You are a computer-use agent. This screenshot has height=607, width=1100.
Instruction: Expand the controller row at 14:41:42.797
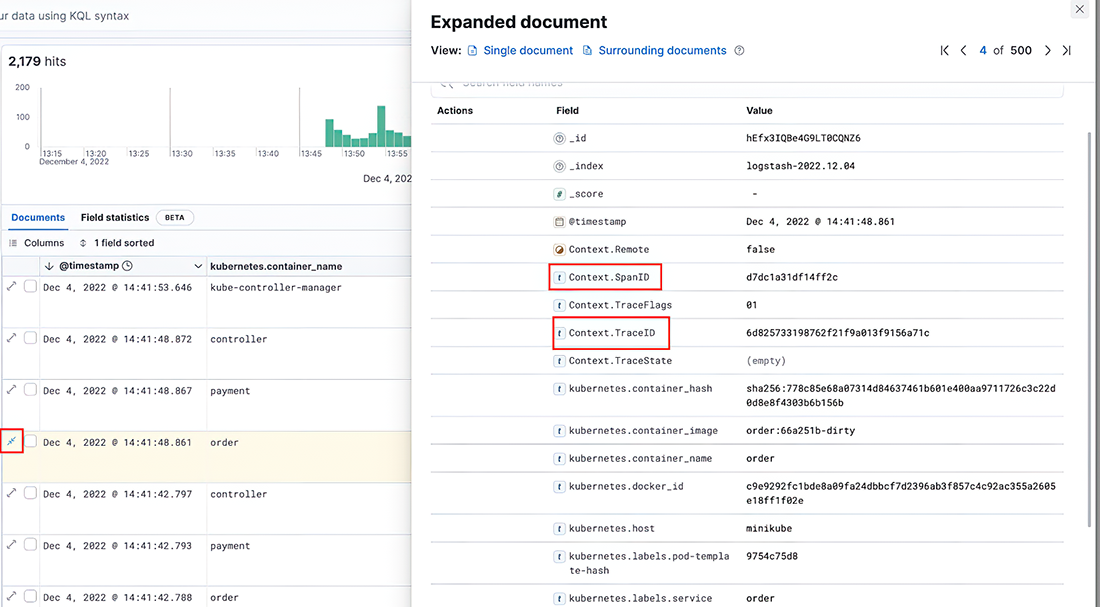tap(11, 493)
